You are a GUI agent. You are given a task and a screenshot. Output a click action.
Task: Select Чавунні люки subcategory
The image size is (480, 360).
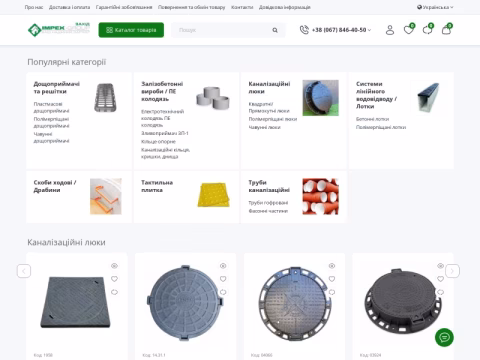[264, 127]
